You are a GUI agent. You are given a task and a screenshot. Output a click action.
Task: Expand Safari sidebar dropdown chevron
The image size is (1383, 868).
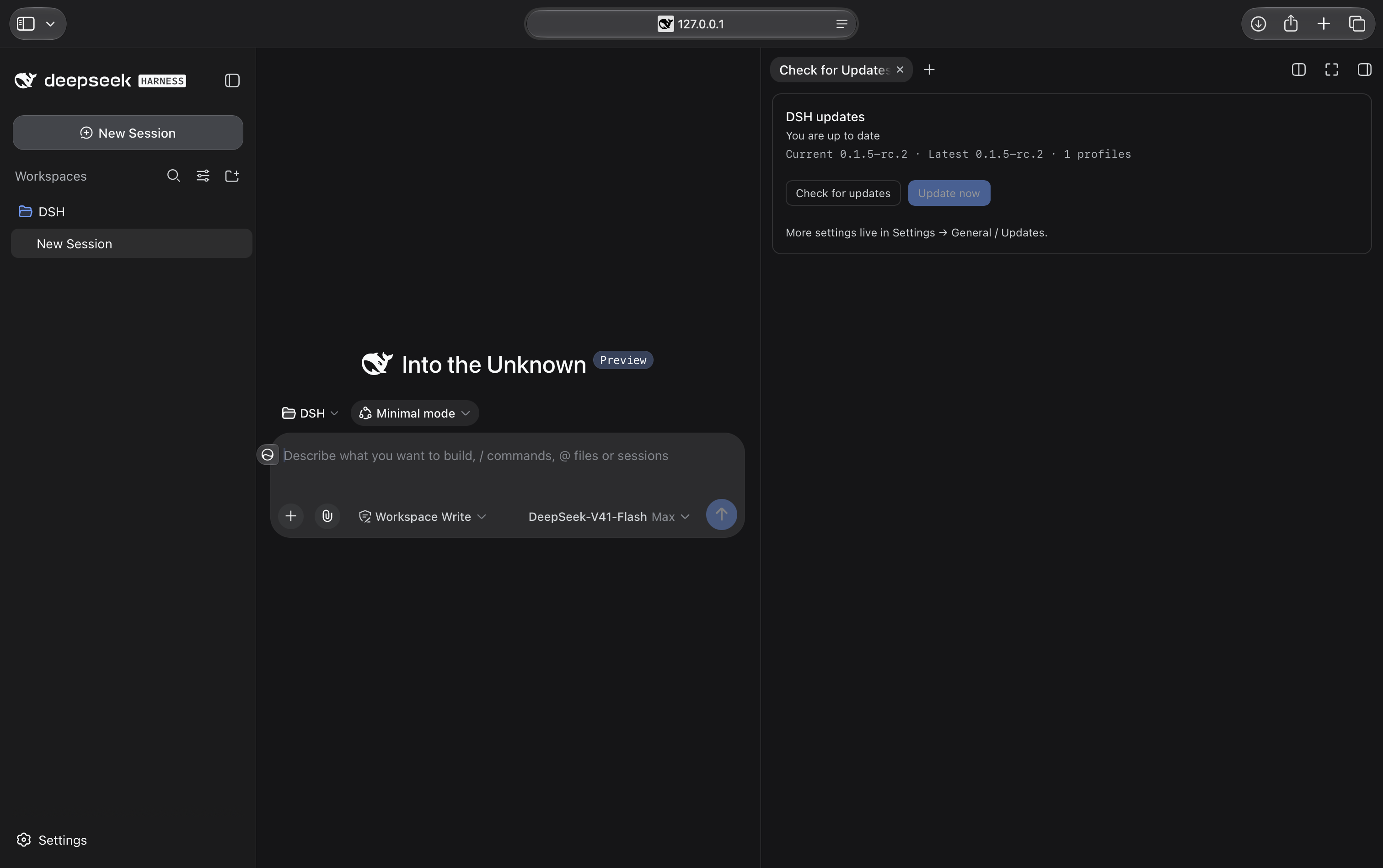pyautogui.click(x=50, y=24)
